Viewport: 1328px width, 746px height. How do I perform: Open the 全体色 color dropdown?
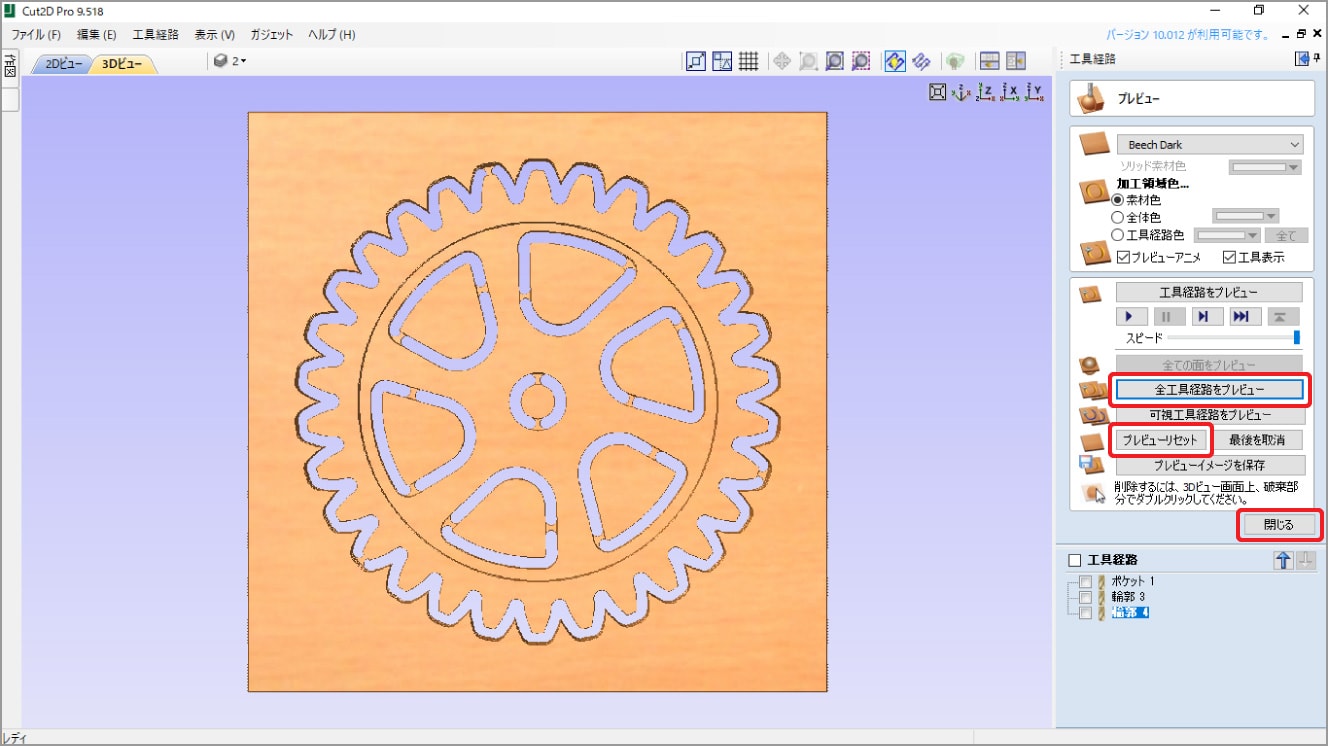tap(1245, 216)
